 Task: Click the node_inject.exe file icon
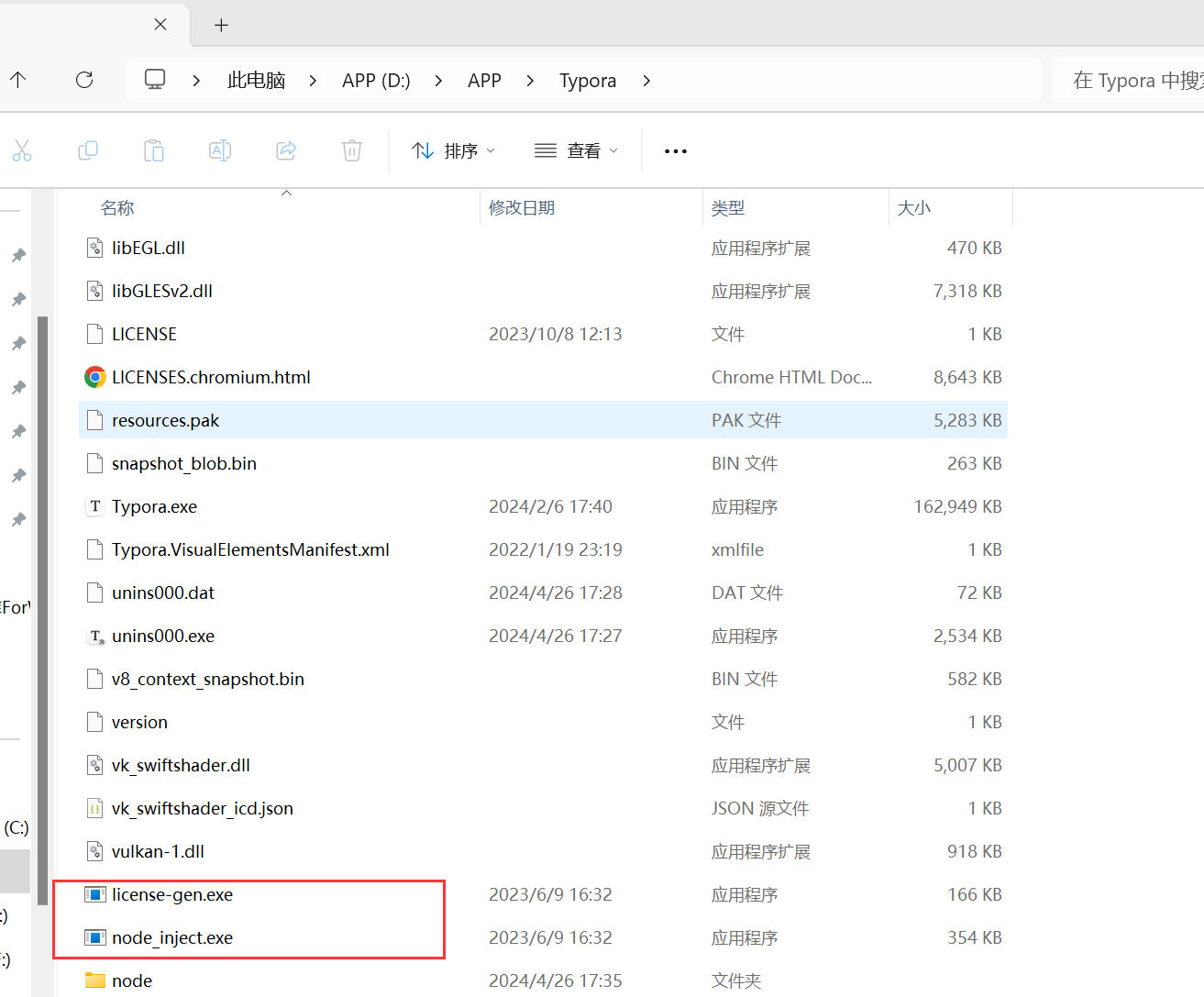94,937
